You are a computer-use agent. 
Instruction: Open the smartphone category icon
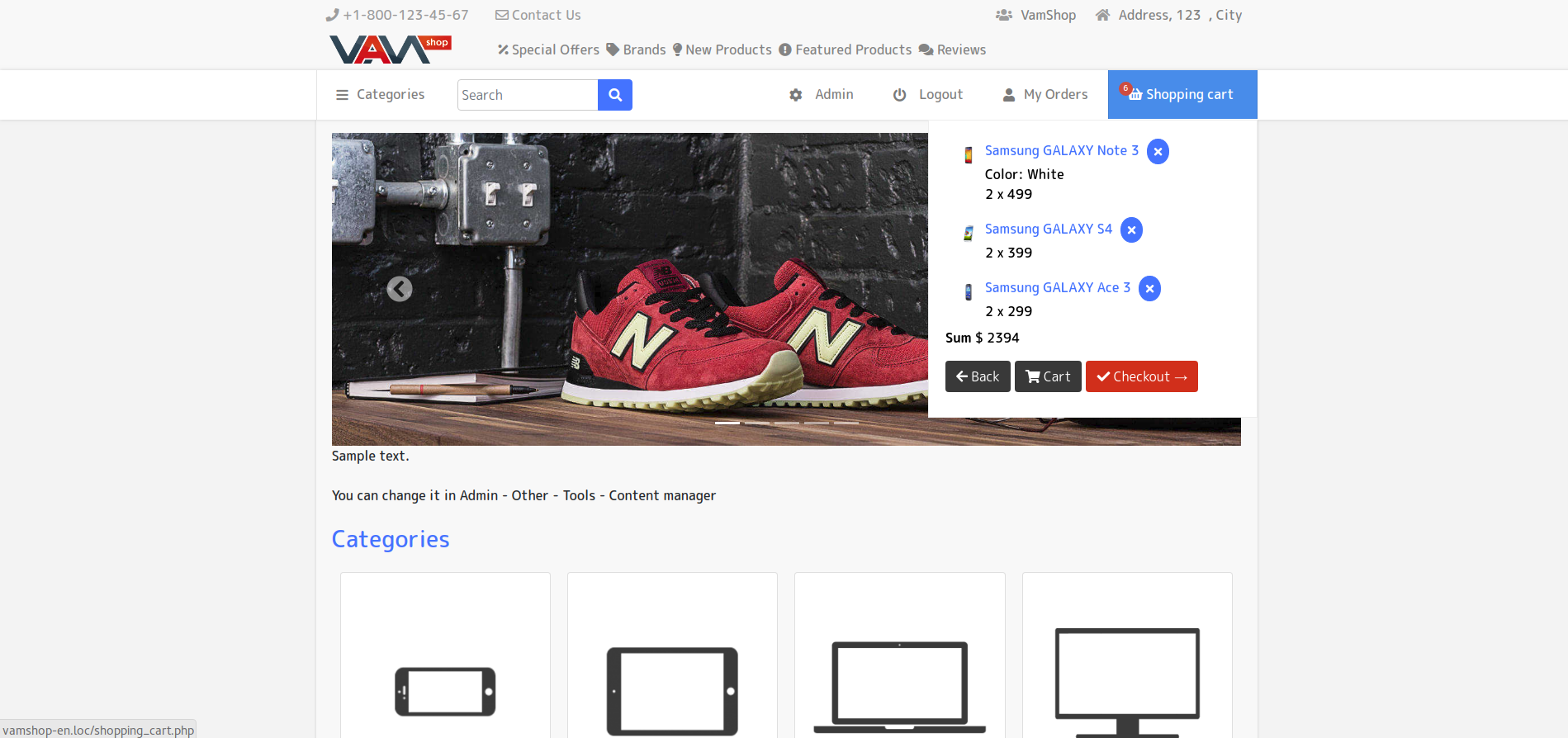pos(445,691)
